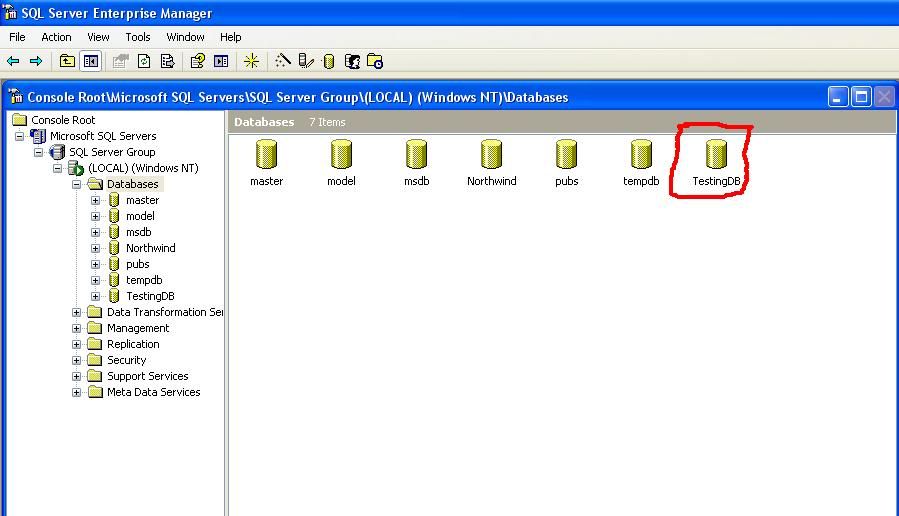The height and width of the screenshot is (516, 899).
Task: Click the Back arrow in toolbar
Action: click(x=13, y=61)
